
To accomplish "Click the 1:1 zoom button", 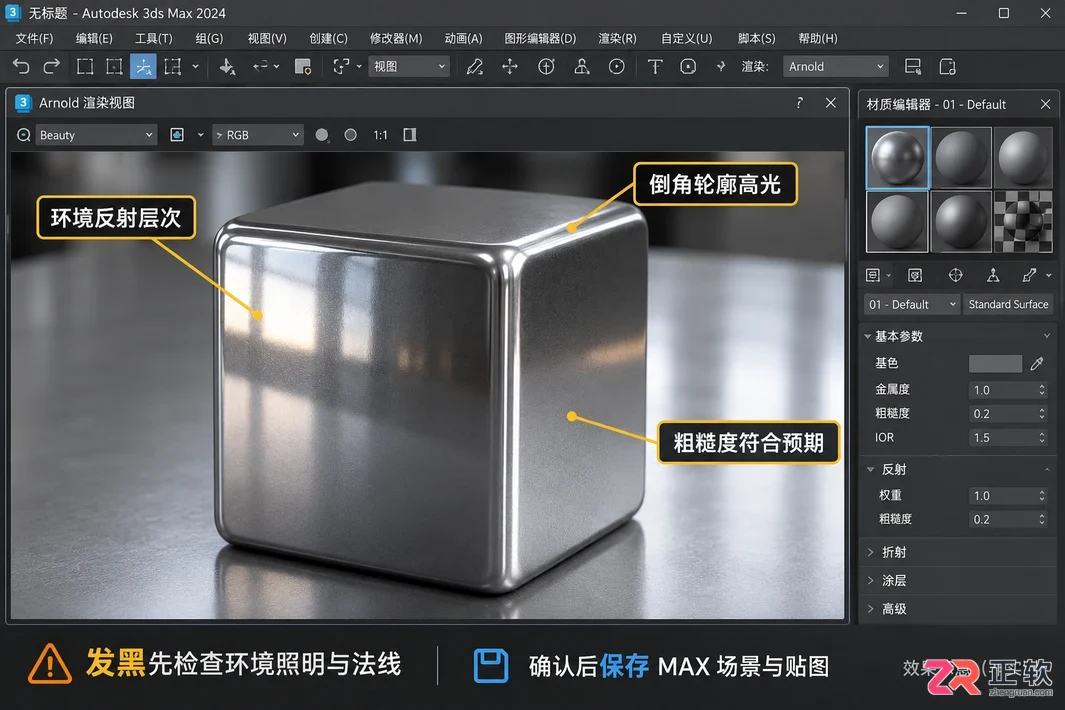I will pos(380,135).
